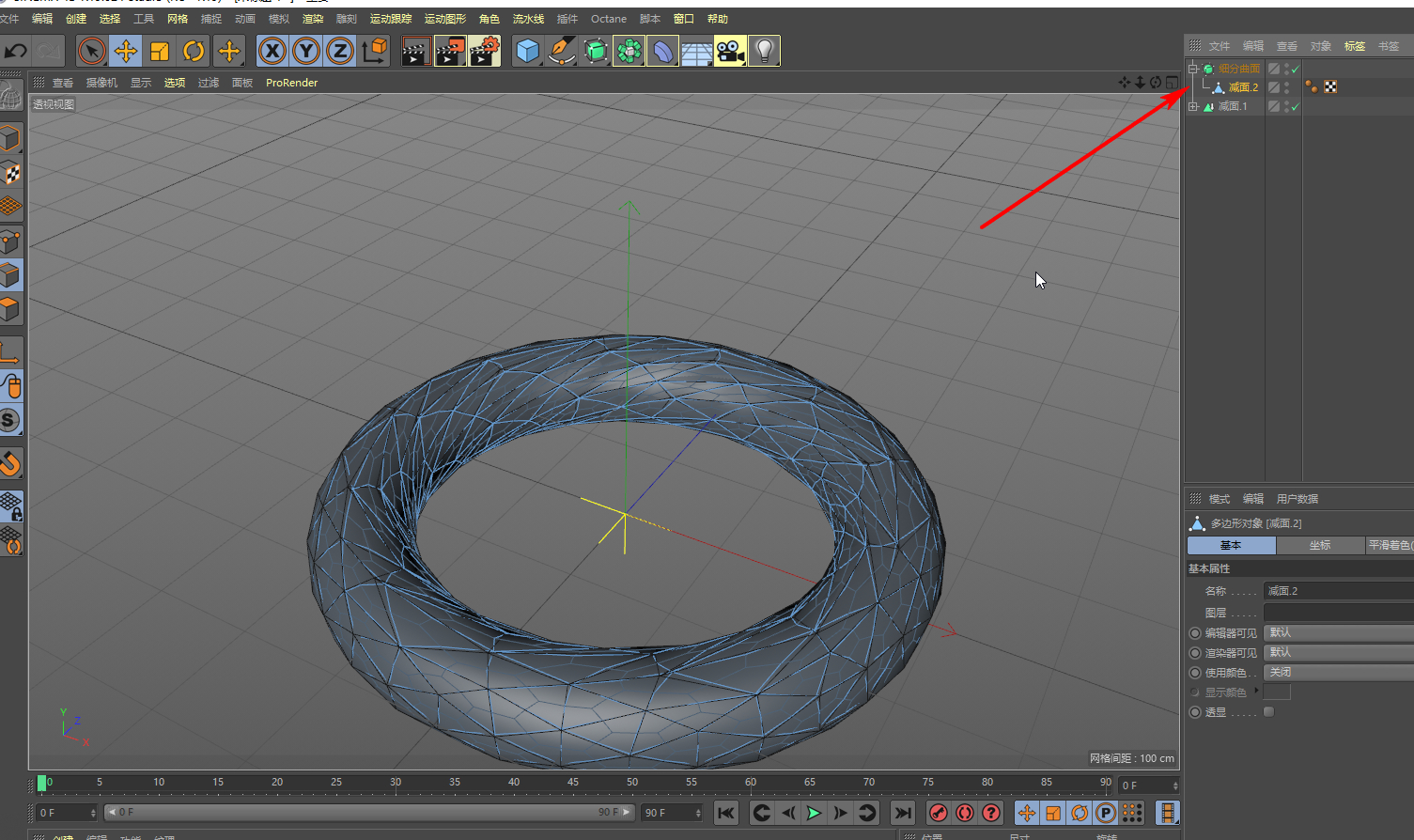Image resolution: width=1414 pixels, height=840 pixels.
Task: Activate the Scale tool in top toolbar
Action: click(x=160, y=51)
